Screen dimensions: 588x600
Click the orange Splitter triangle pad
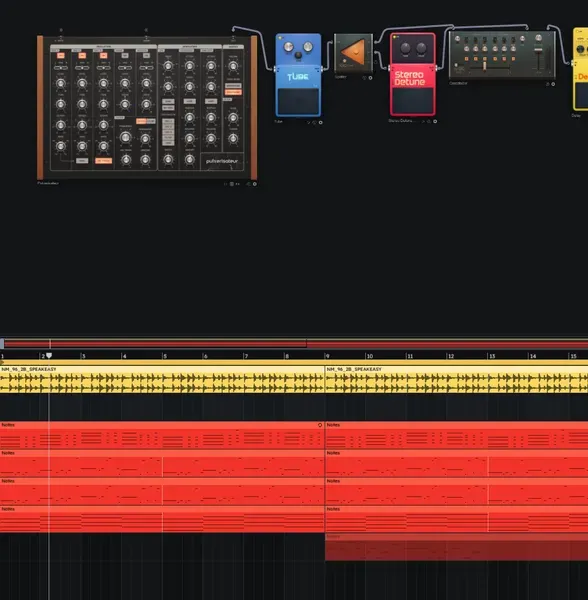tap(353, 52)
